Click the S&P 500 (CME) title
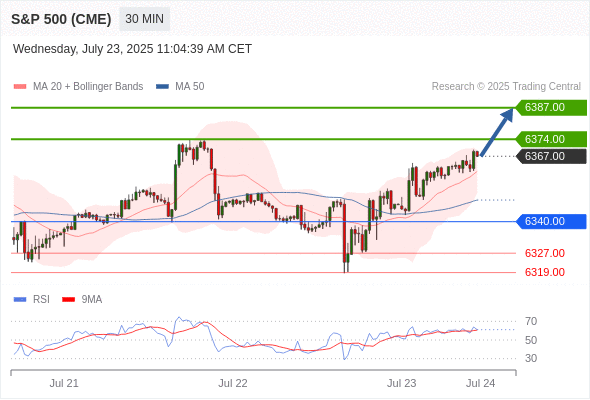The image size is (590, 400). (61, 19)
